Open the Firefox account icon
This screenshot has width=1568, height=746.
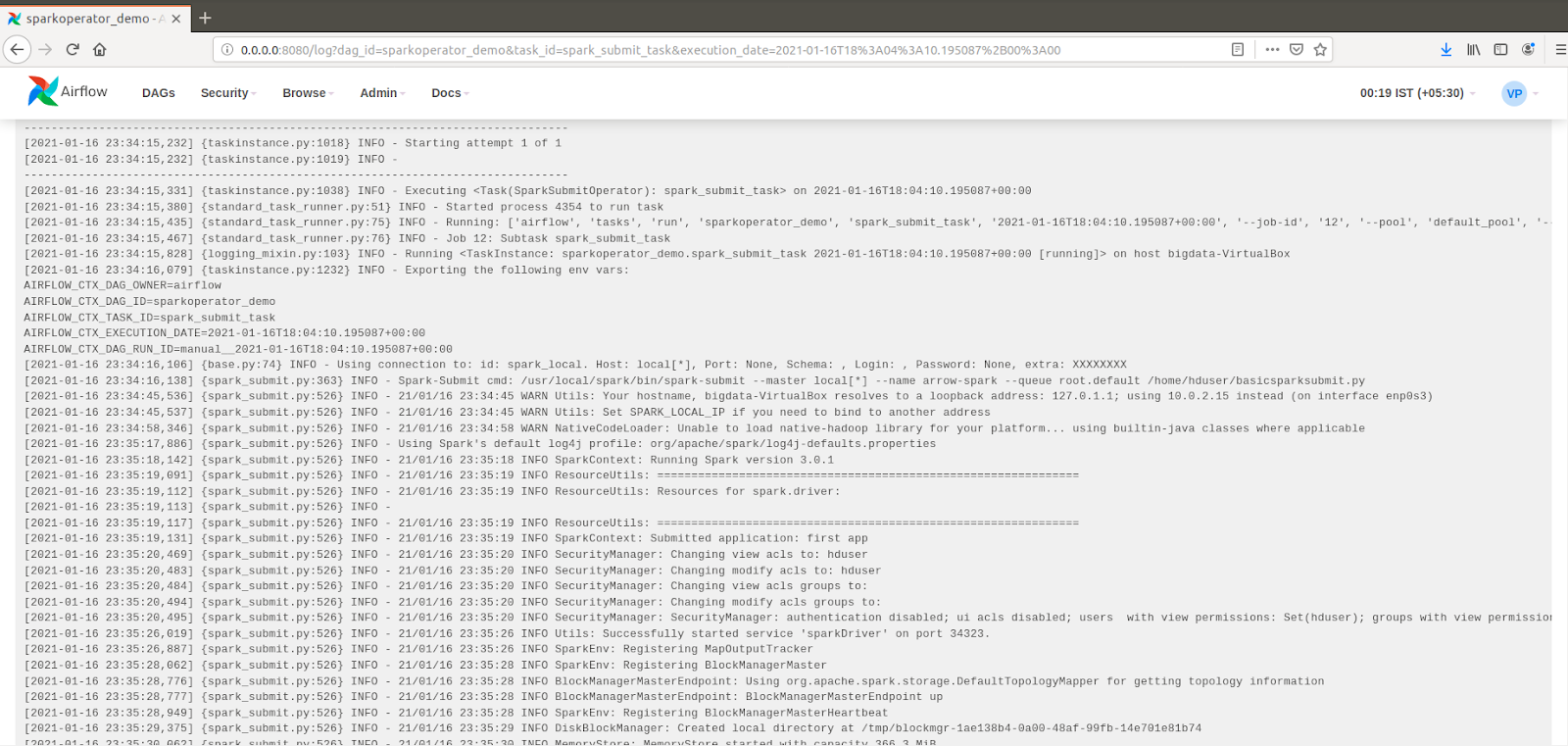[x=1528, y=49]
